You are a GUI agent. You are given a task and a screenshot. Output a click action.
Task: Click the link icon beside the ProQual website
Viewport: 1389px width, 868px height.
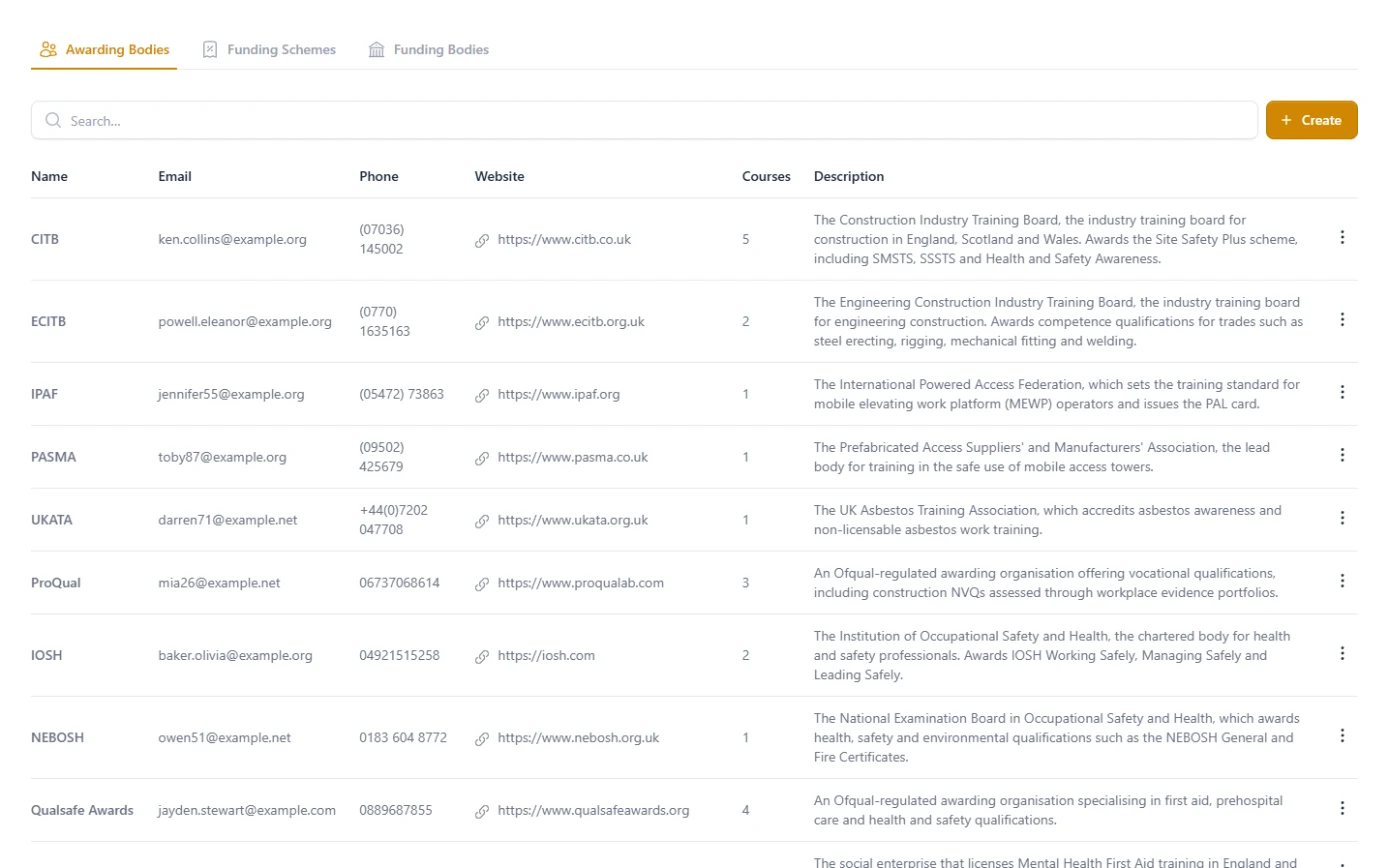pos(482,583)
